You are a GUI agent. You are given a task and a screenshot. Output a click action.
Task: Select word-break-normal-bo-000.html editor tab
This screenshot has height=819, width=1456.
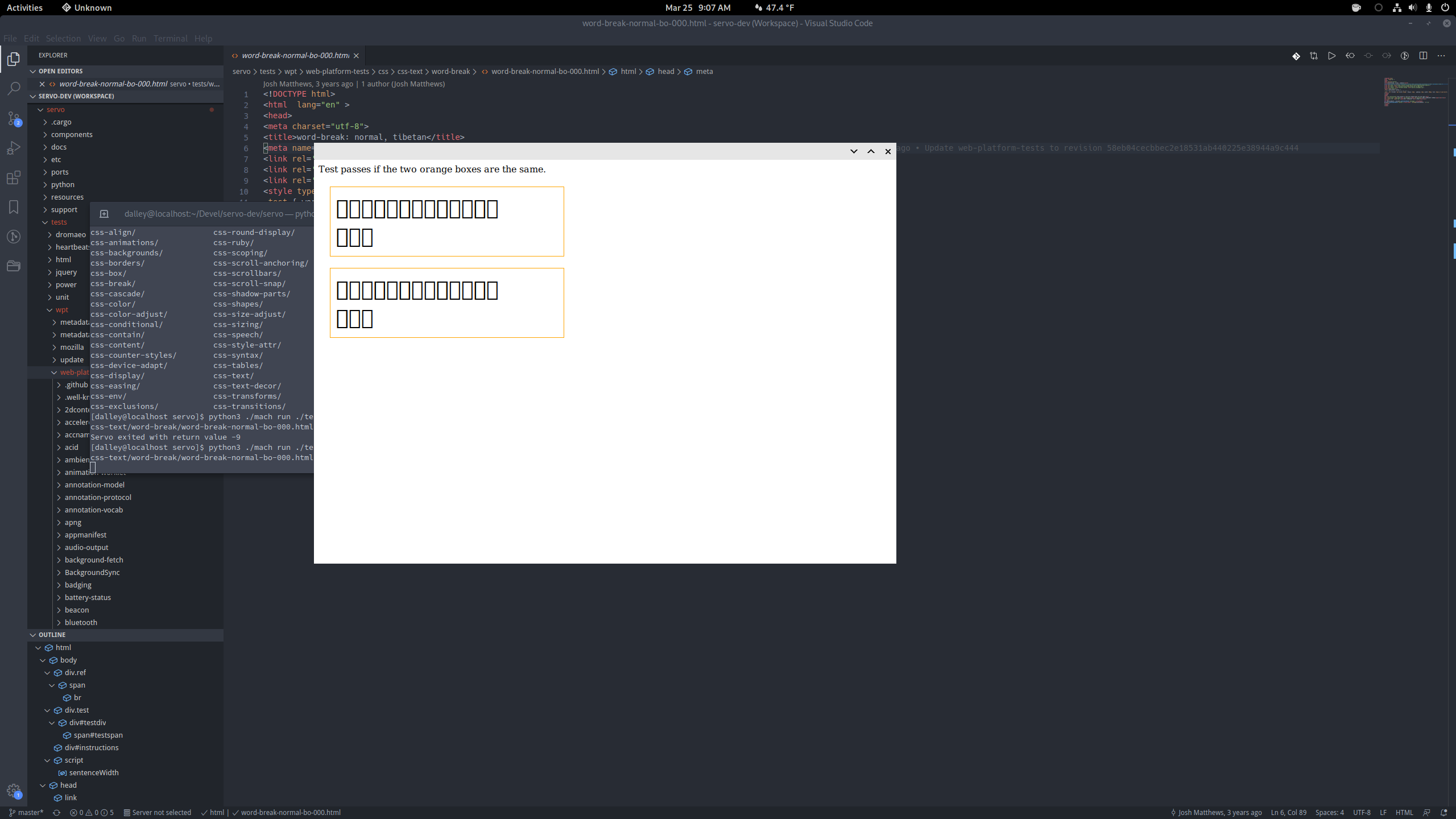295,56
